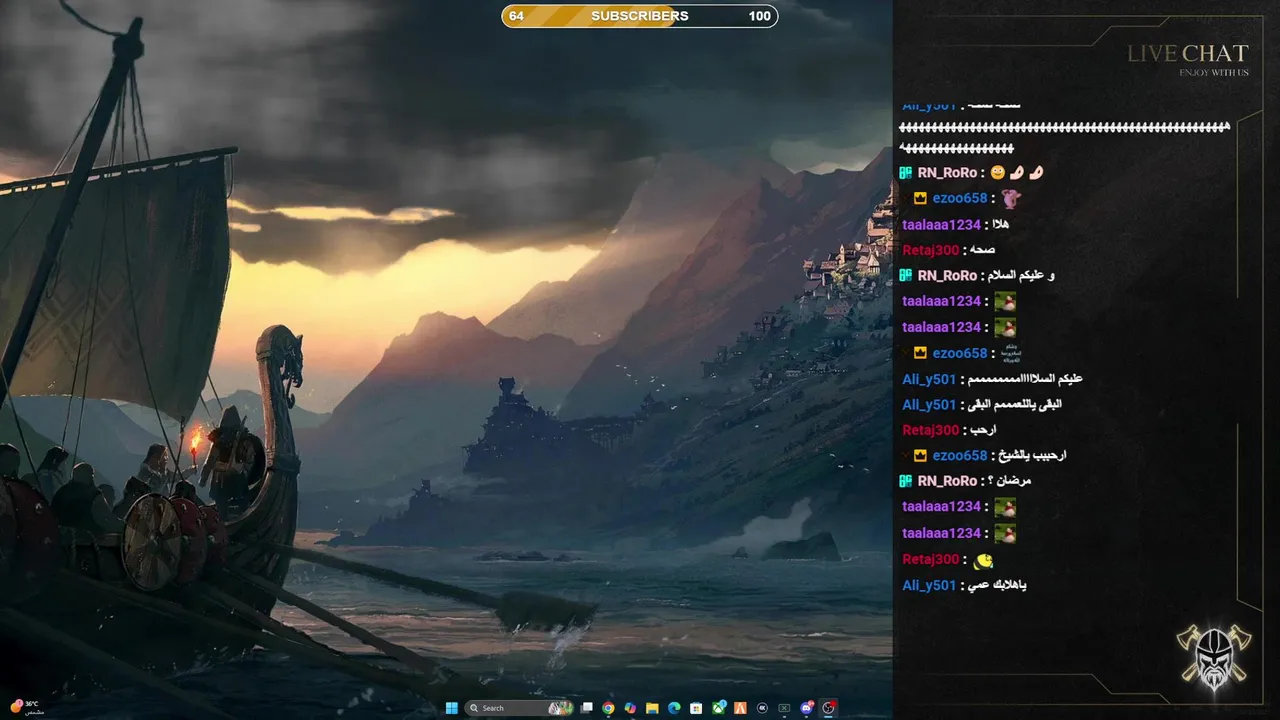Click the '64' current subscriber count
Viewport: 1280px width, 720px height.
pyautogui.click(x=516, y=16)
